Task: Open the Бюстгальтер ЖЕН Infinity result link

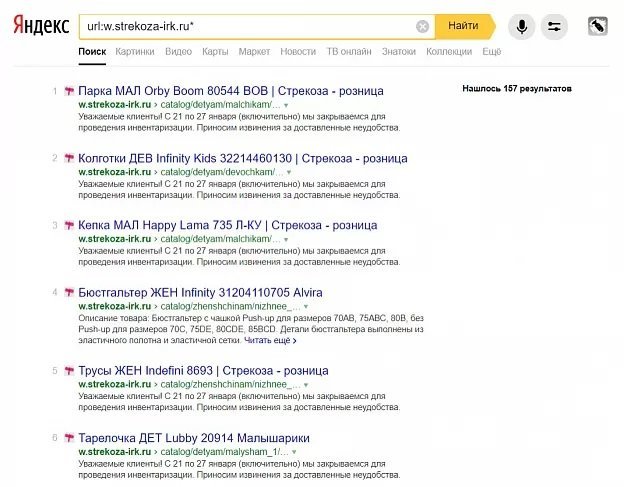Action: point(200,292)
